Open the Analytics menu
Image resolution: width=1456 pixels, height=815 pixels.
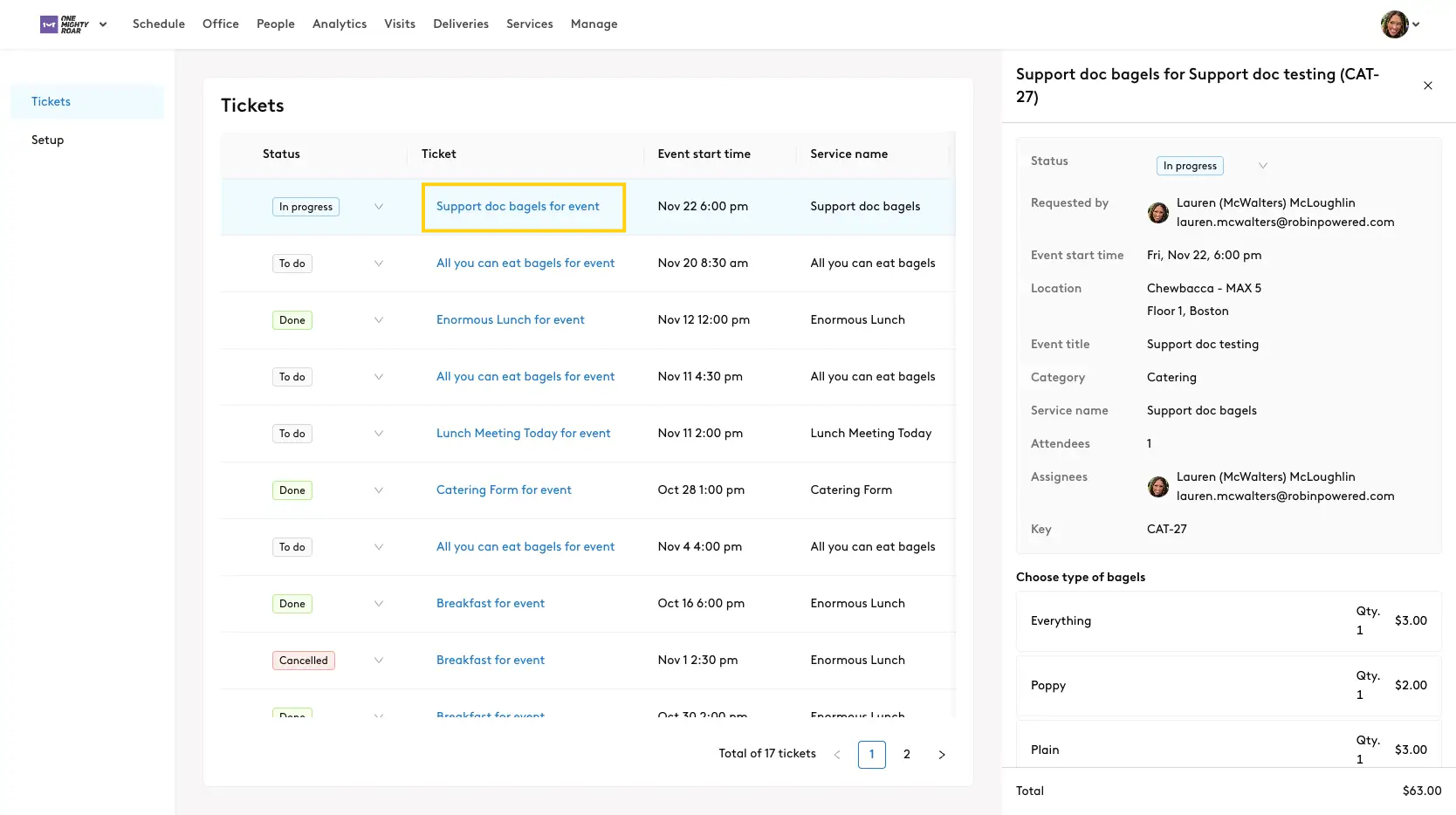tap(339, 24)
